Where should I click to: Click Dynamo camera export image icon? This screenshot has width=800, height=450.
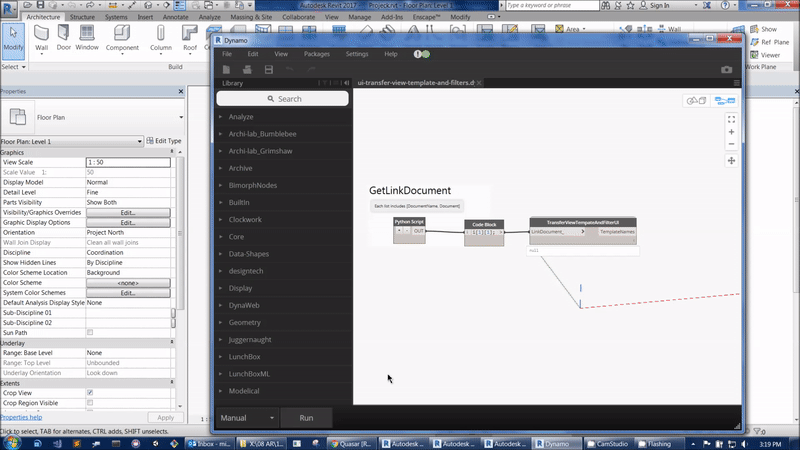pos(727,69)
